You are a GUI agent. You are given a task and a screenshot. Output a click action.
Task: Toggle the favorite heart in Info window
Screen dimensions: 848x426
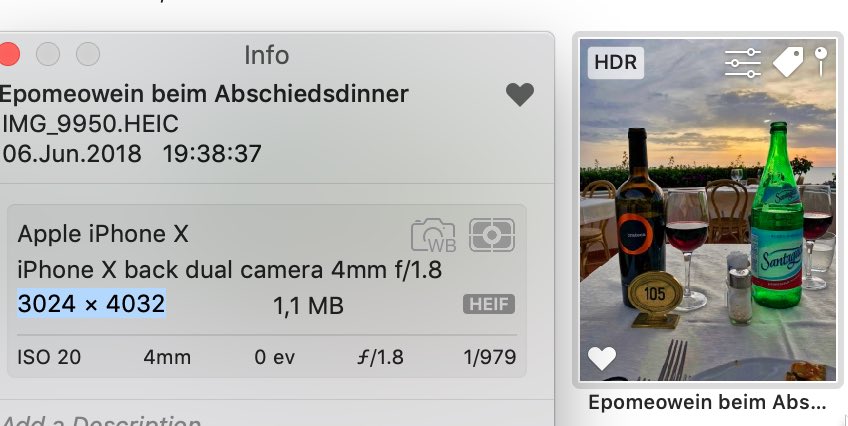coord(519,95)
